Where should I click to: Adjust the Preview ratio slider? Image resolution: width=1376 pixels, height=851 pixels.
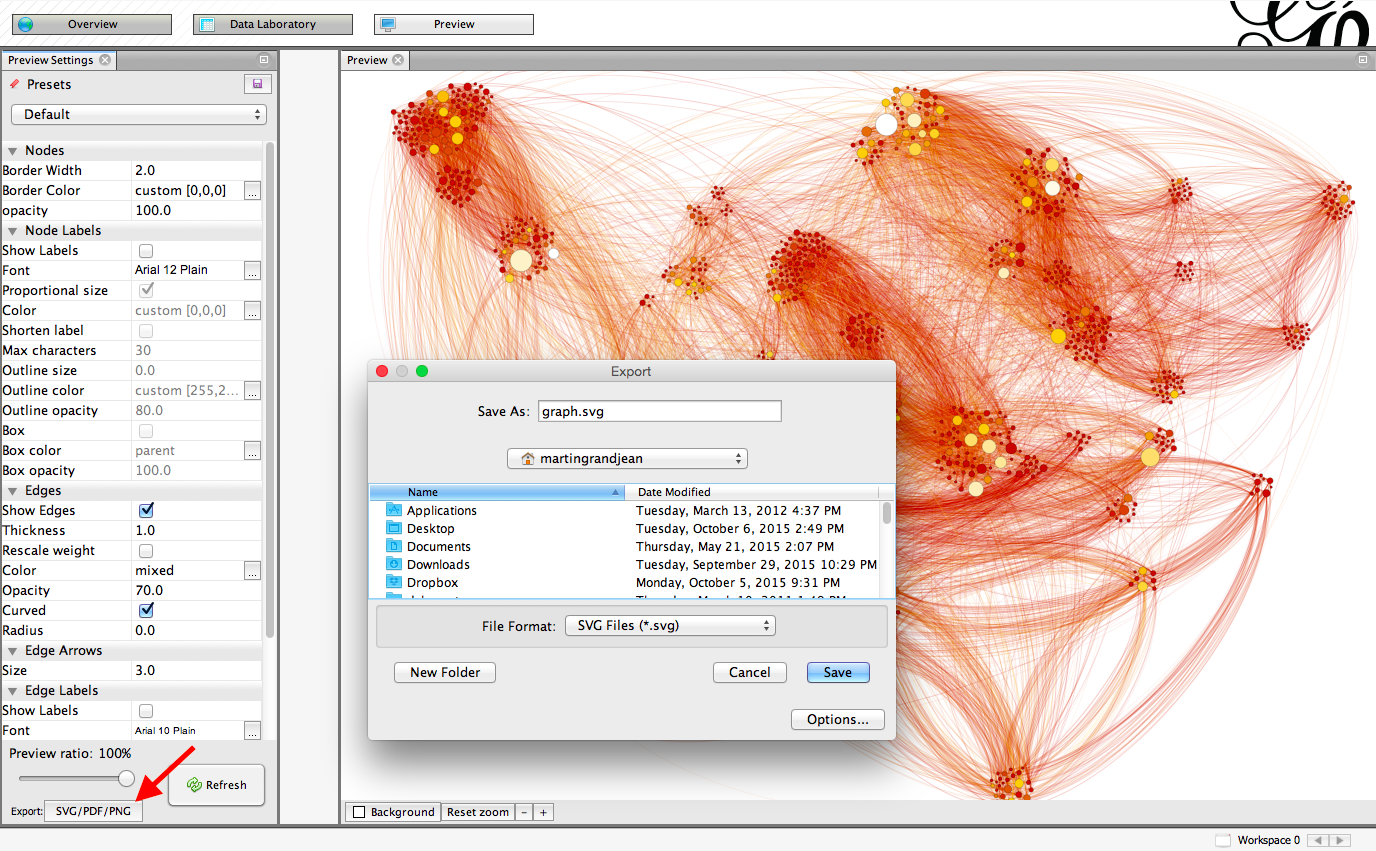126,778
